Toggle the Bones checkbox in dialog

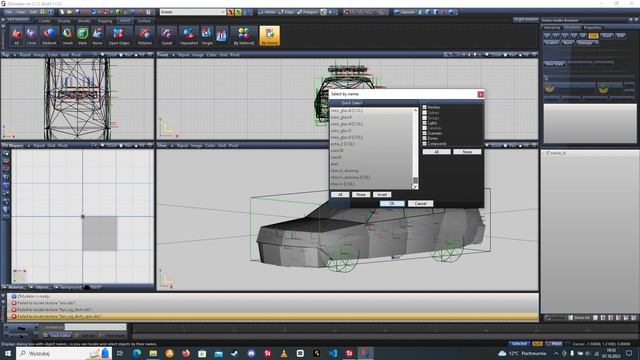tap(424, 138)
